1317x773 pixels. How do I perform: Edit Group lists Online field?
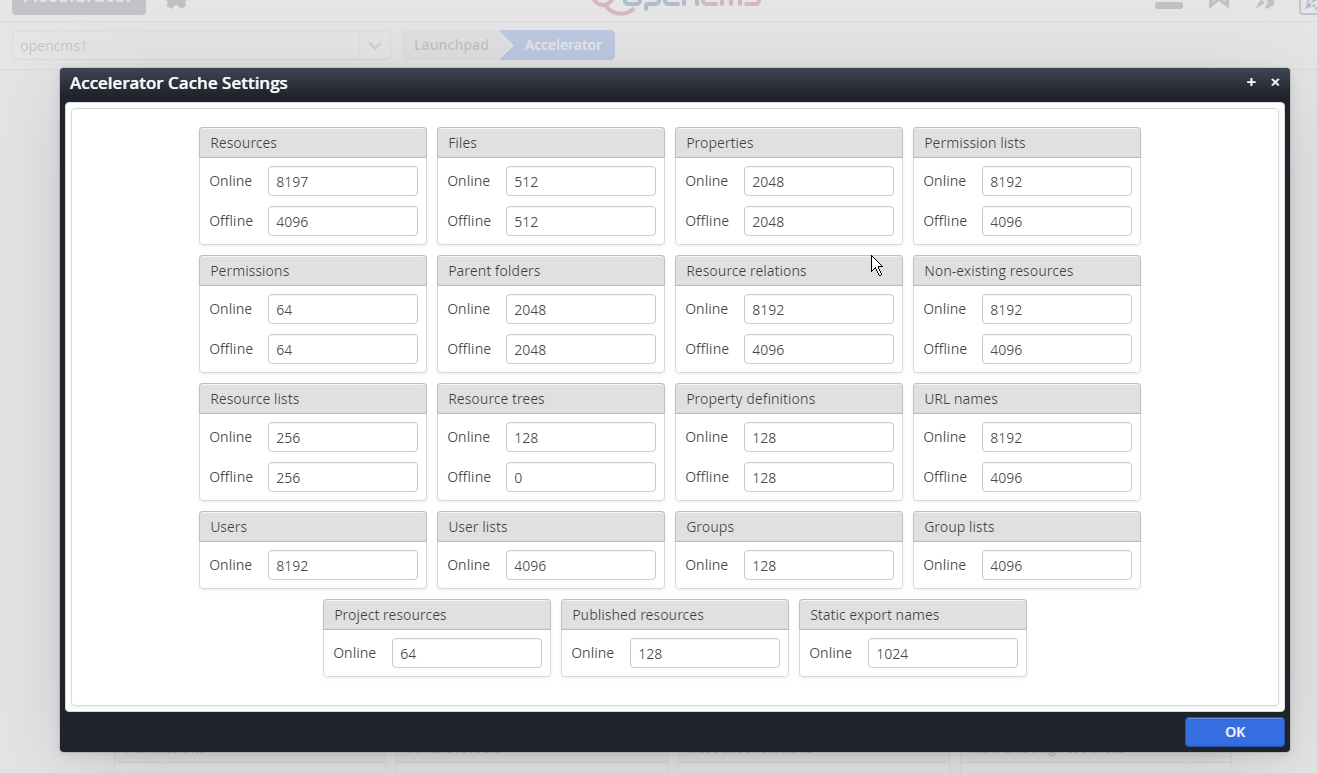(x=1057, y=565)
